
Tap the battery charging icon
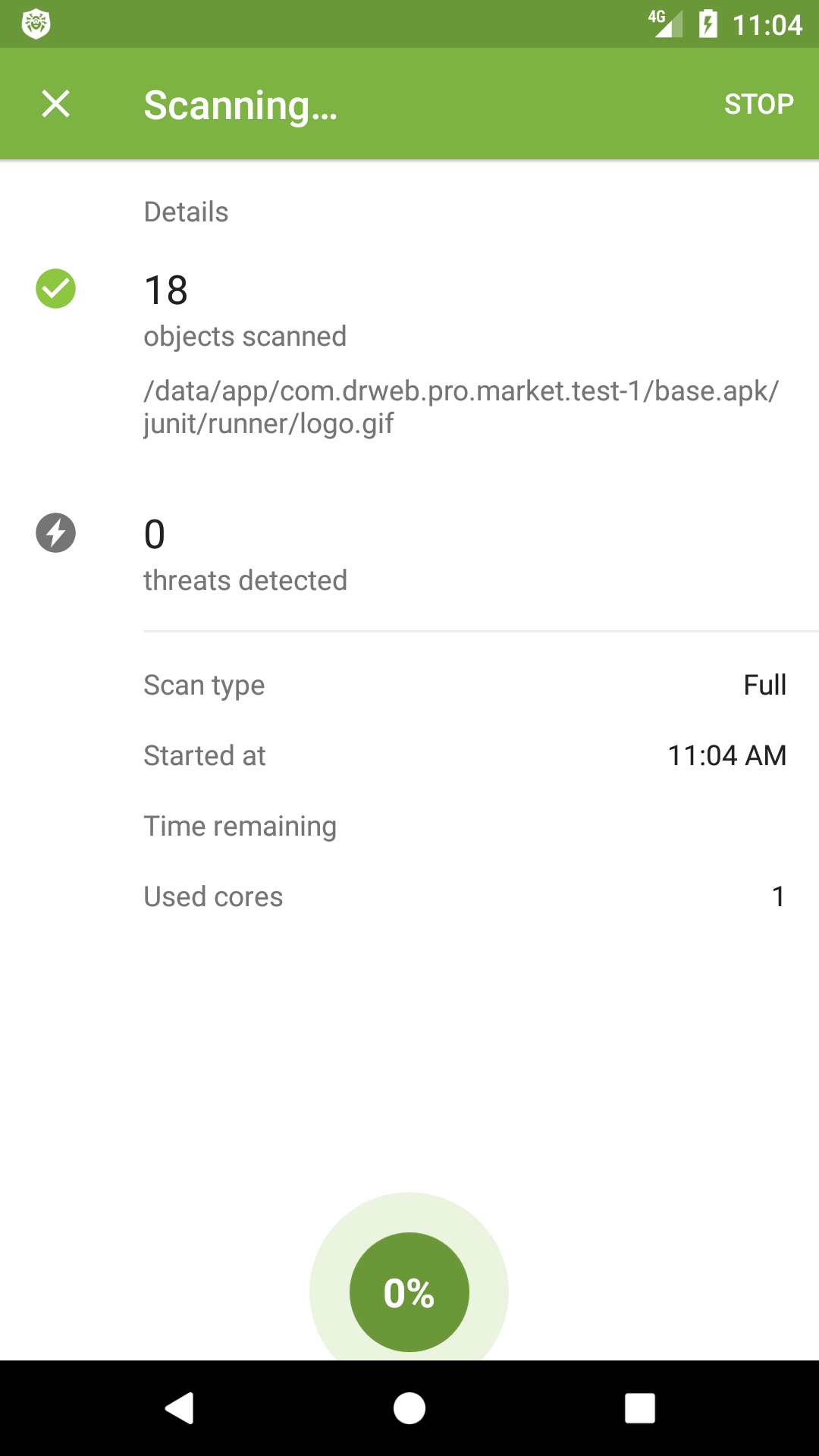coord(708,24)
